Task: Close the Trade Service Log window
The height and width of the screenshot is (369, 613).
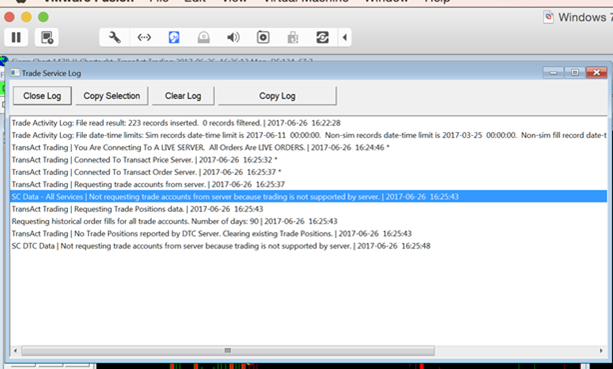Action: point(597,72)
